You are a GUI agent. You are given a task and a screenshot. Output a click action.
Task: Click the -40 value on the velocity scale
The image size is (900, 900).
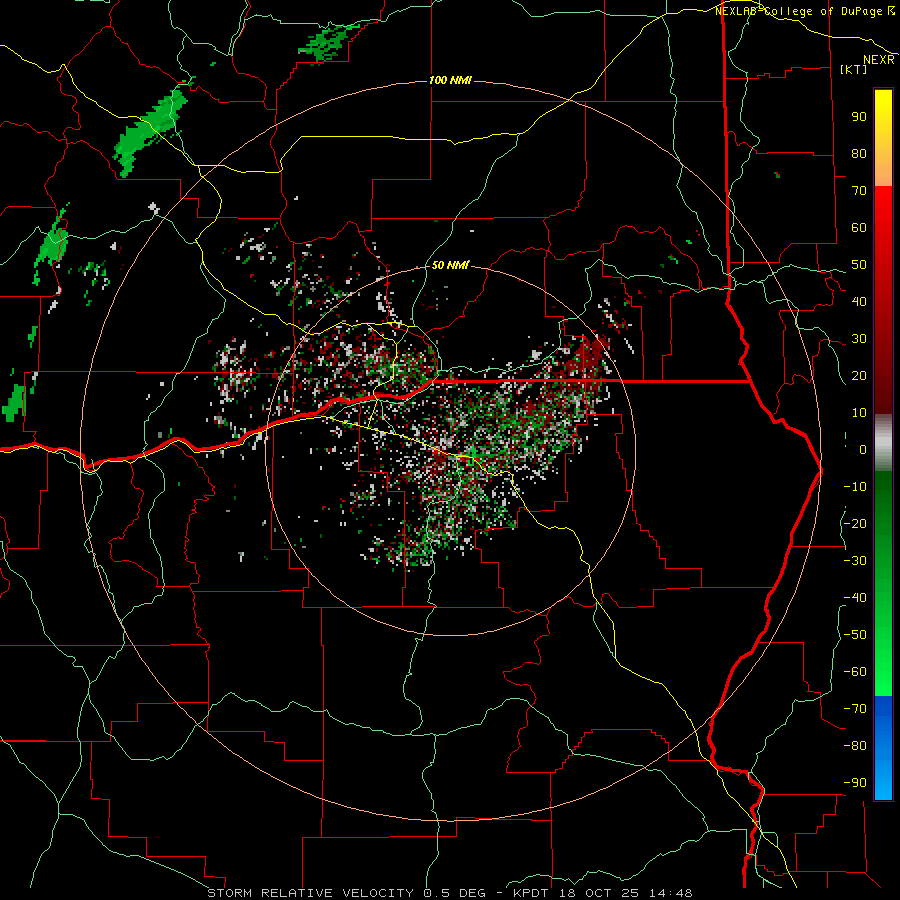pos(855,598)
